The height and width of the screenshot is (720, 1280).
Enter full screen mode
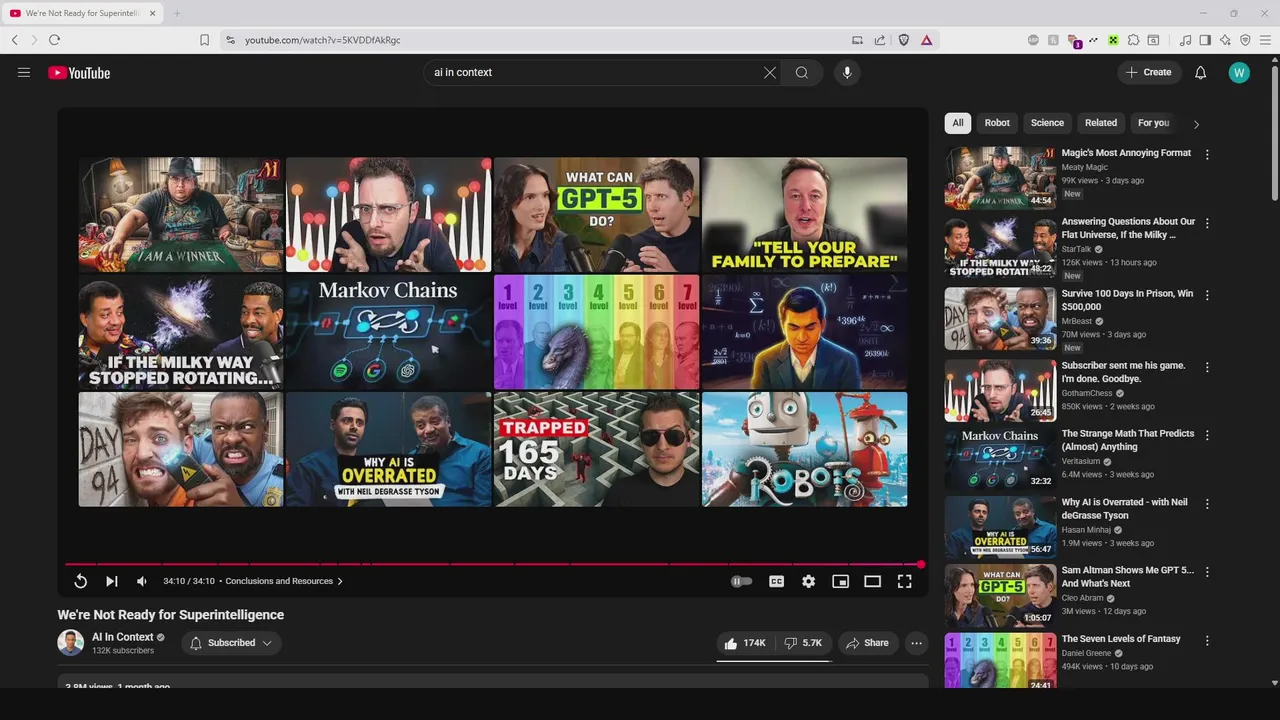point(904,581)
